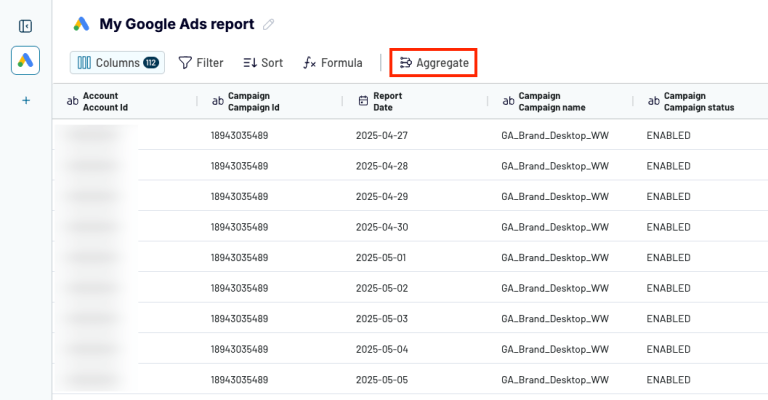Open the Formula editor
Image resolution: width=768 pixels, height=400 pixels.
coord(333,62)
